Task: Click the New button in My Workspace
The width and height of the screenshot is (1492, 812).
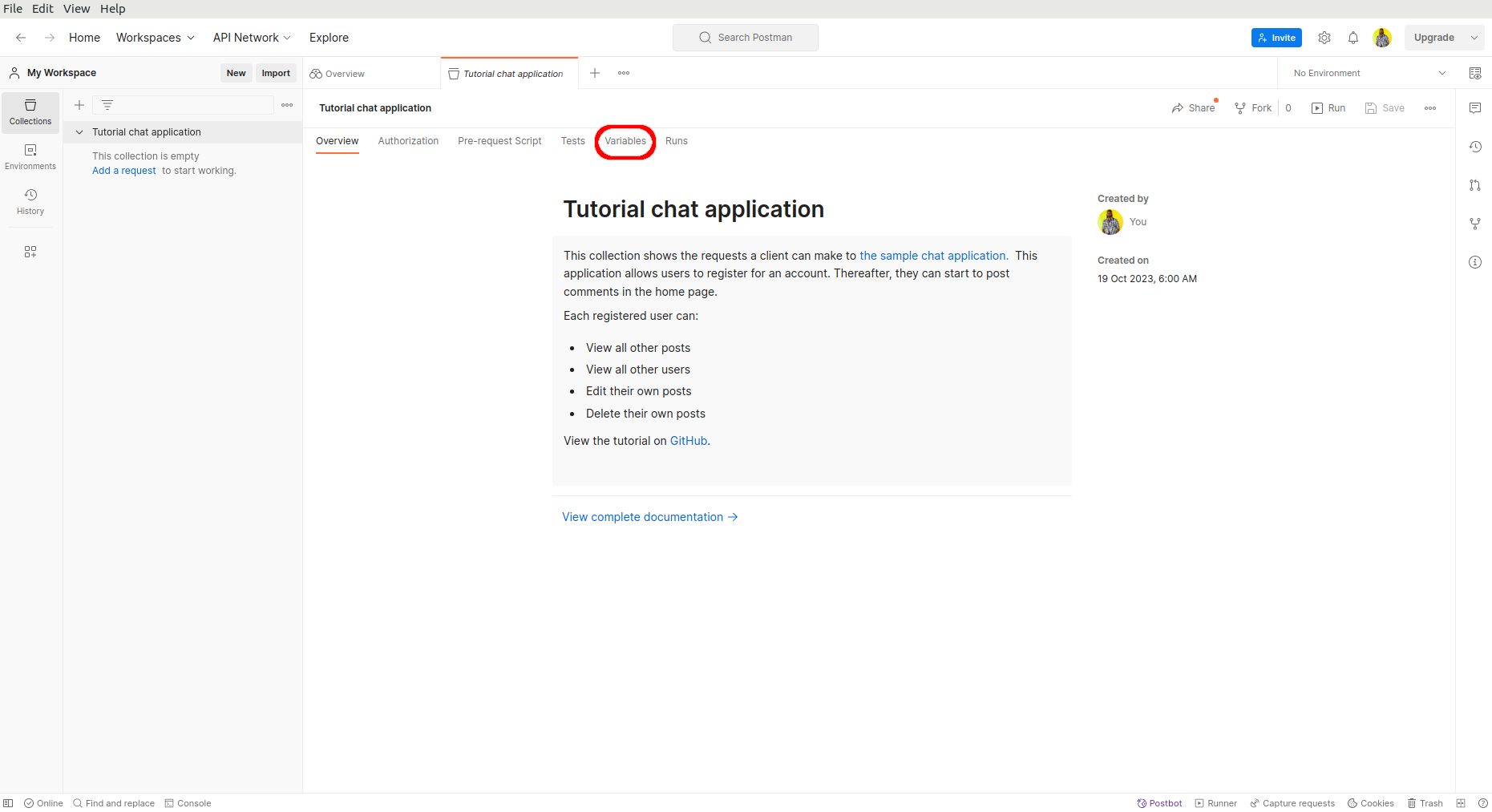Action: point(236,73)
